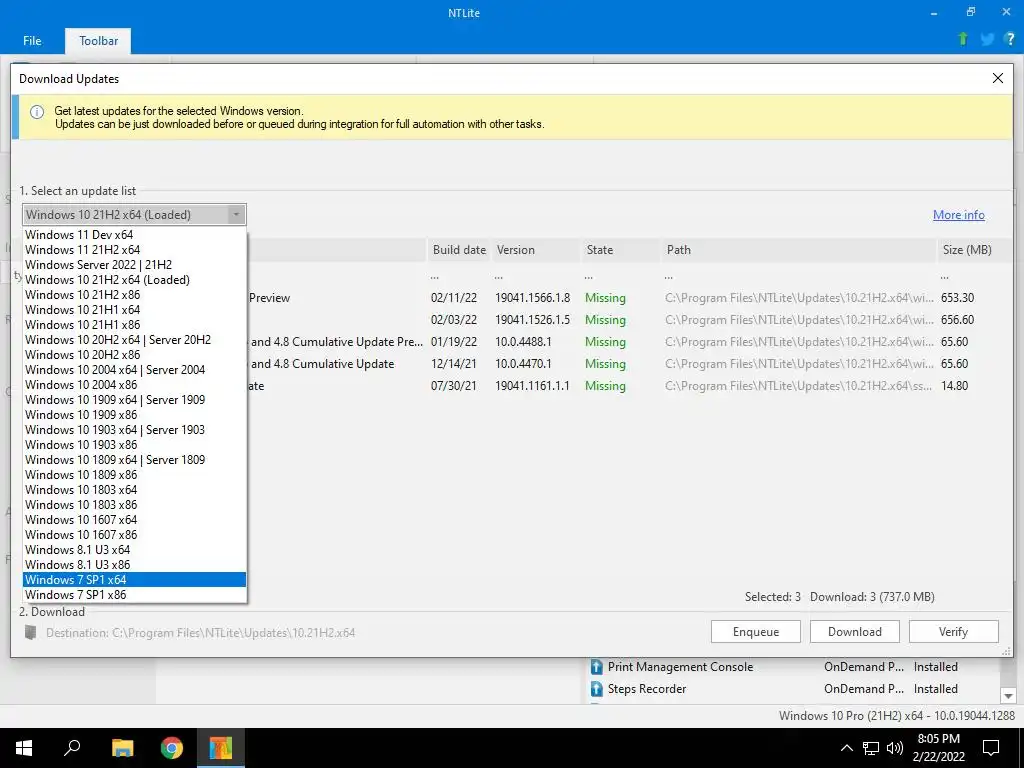Switch to the Toolbar tab
This screenshot has width=1024, height=768.
pyautogui.click(x=99, y=40)
